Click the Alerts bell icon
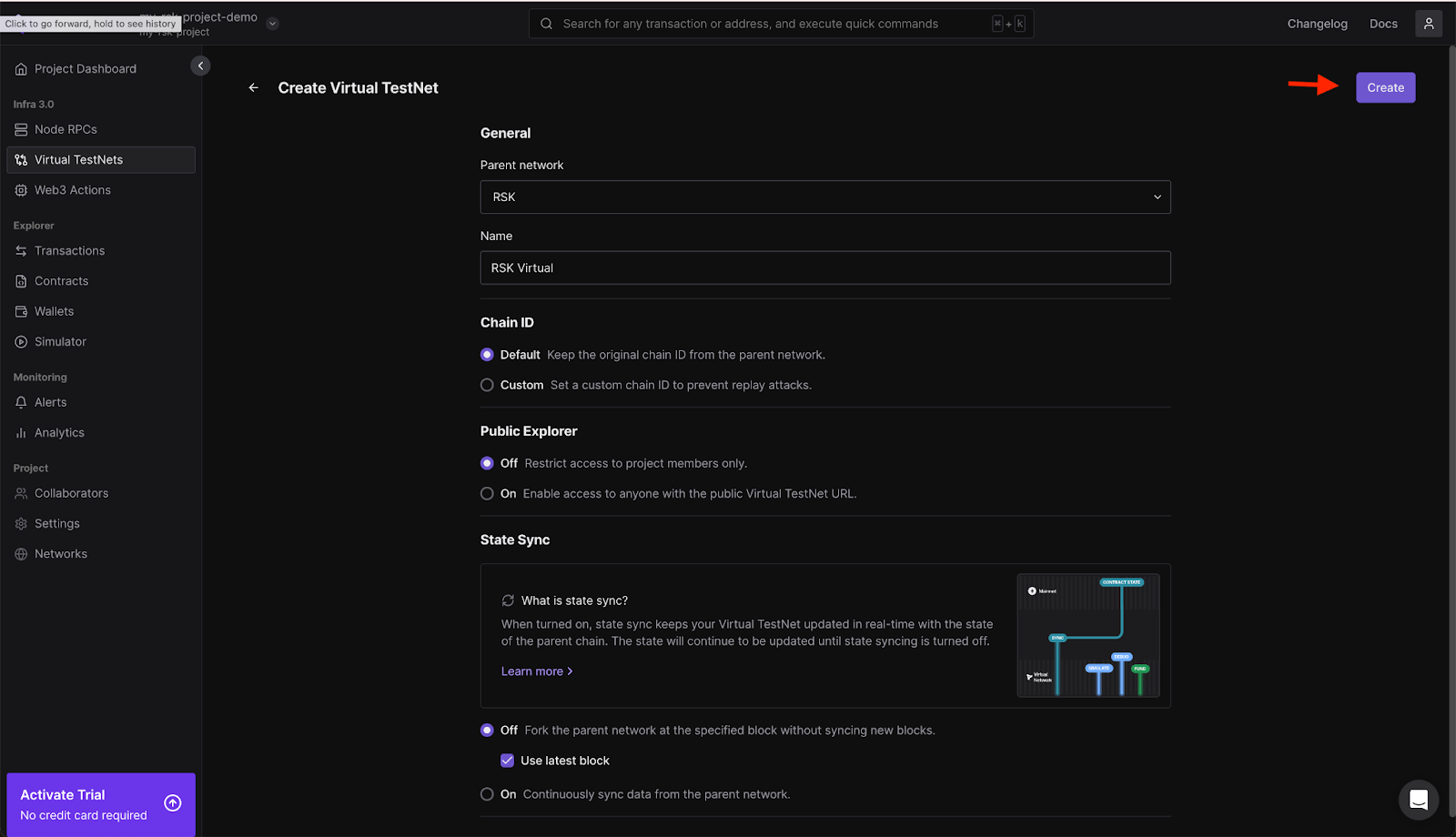1456x837 pixels. 21,402
